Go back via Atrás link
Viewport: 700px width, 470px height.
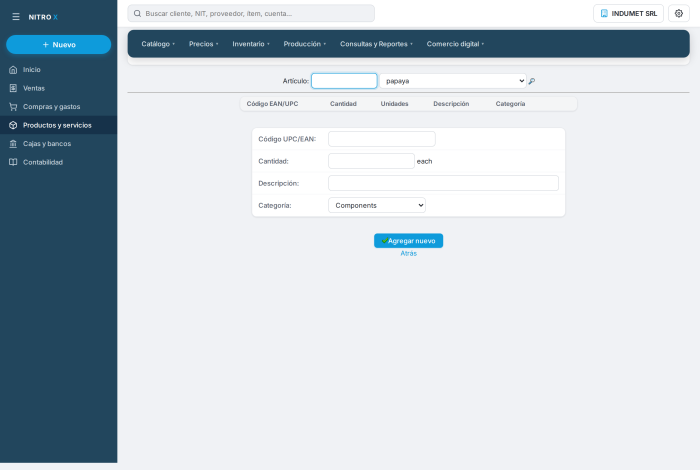pos(408,254)
